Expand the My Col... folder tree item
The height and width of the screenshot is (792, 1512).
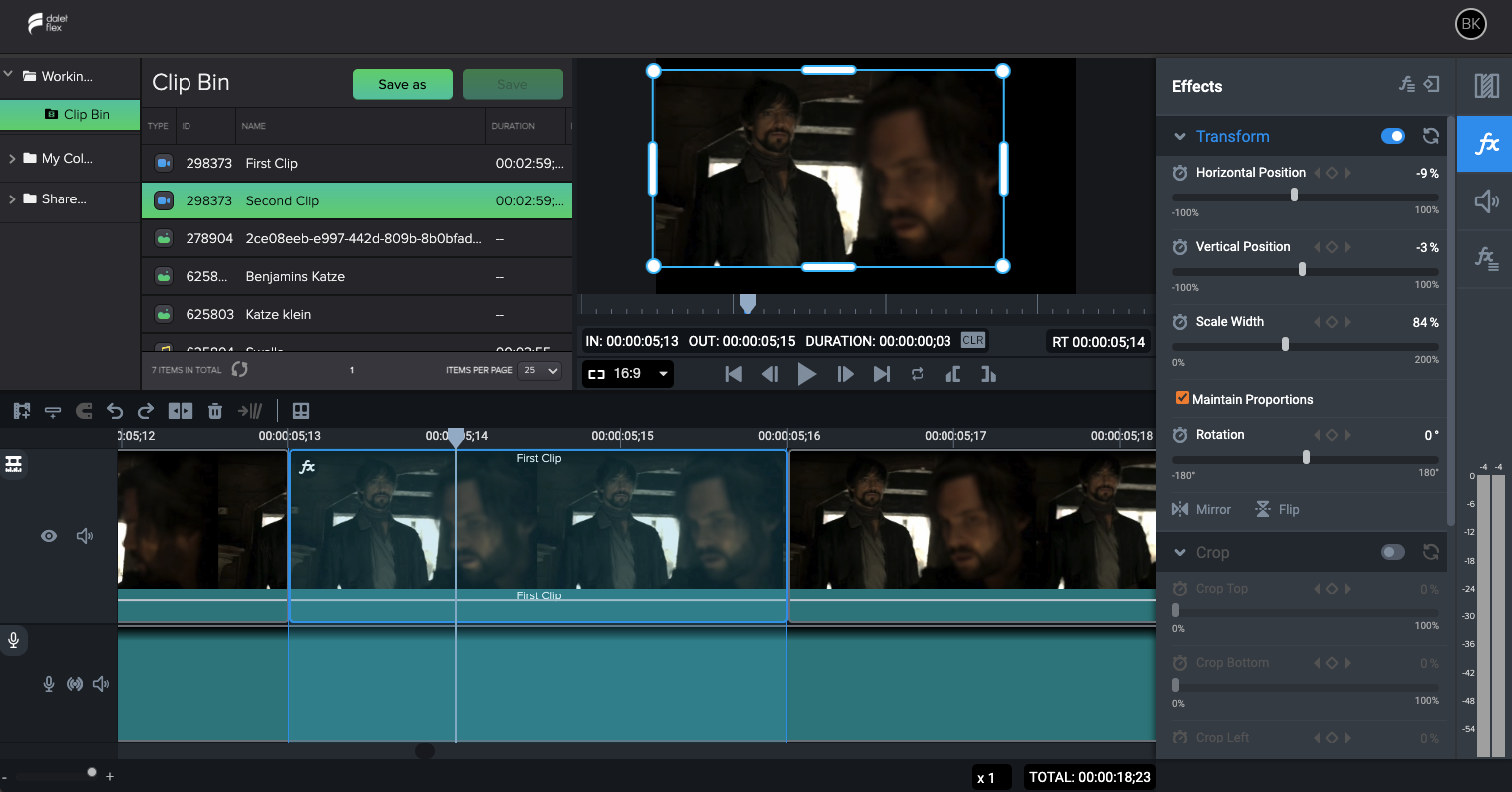(x=12, y=158)
